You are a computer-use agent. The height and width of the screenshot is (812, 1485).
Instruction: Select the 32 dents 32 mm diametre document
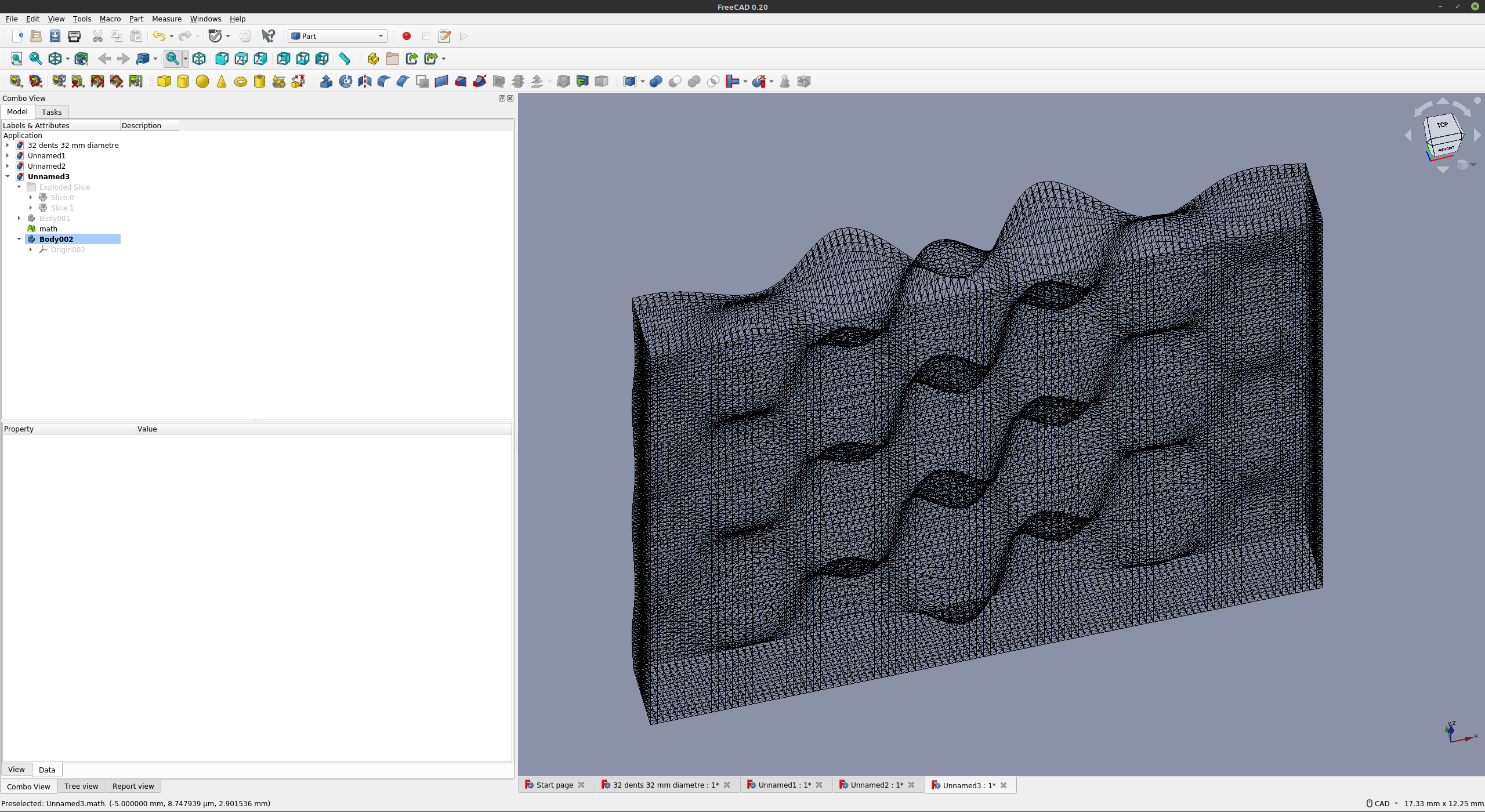click(x=73, y=145)
